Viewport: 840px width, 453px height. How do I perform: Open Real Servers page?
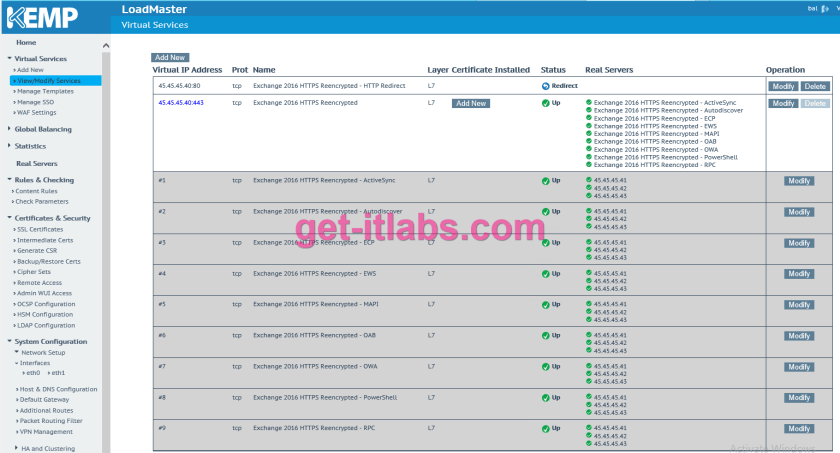(36, 163)
